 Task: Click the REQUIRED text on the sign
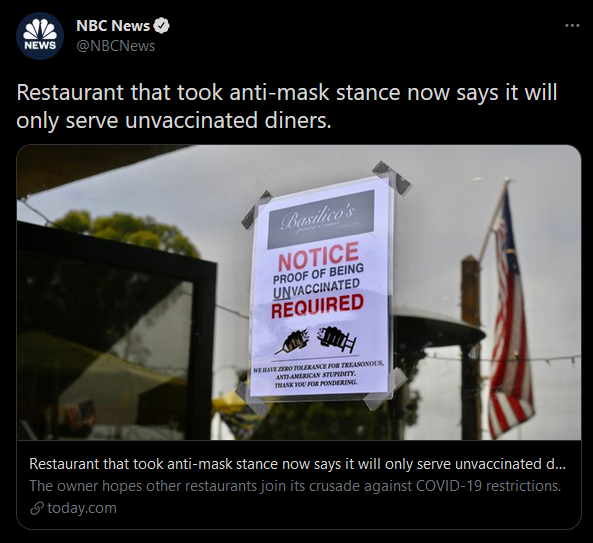(317, 307)
